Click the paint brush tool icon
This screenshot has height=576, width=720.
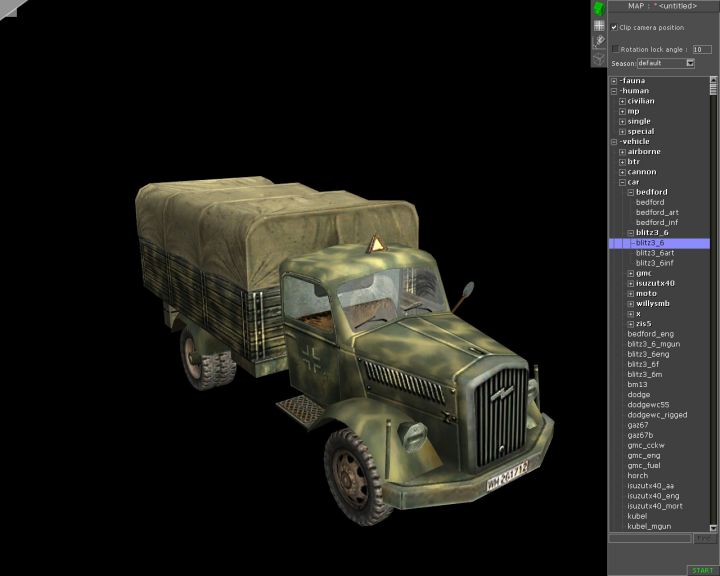pos(598,41)
